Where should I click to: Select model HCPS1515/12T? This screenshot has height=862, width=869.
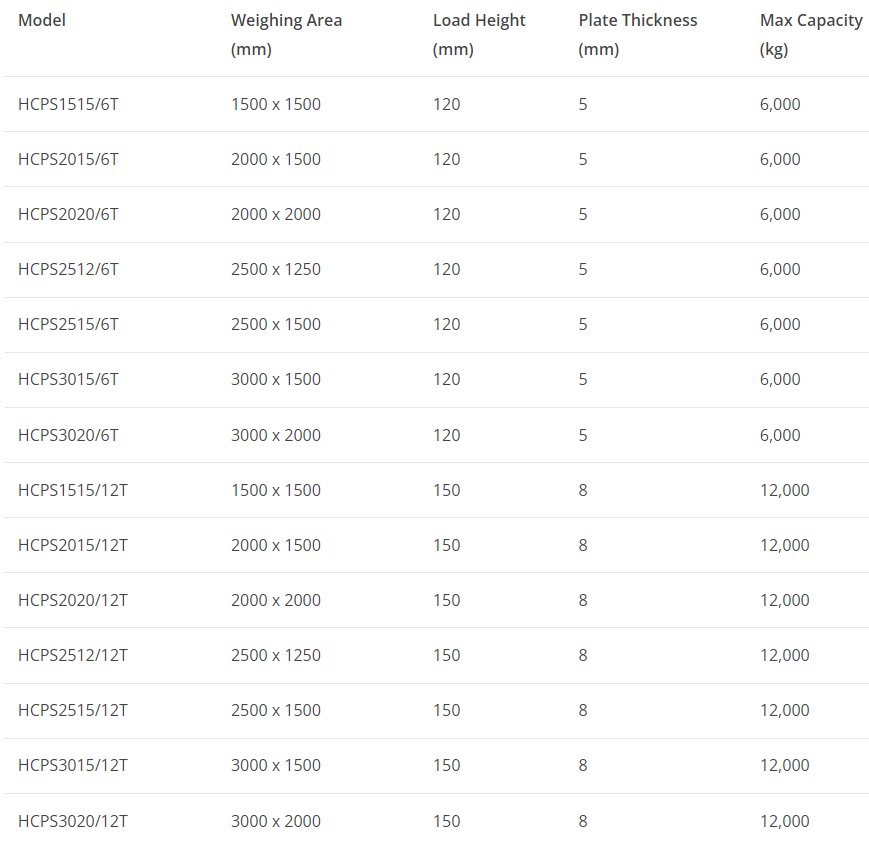click(x=73, y=490)
